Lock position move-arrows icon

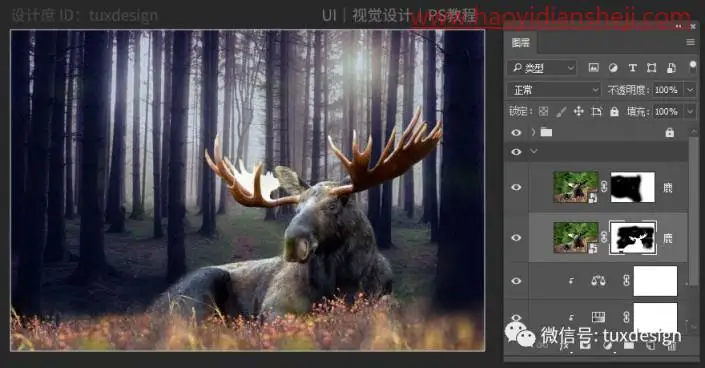579,112
